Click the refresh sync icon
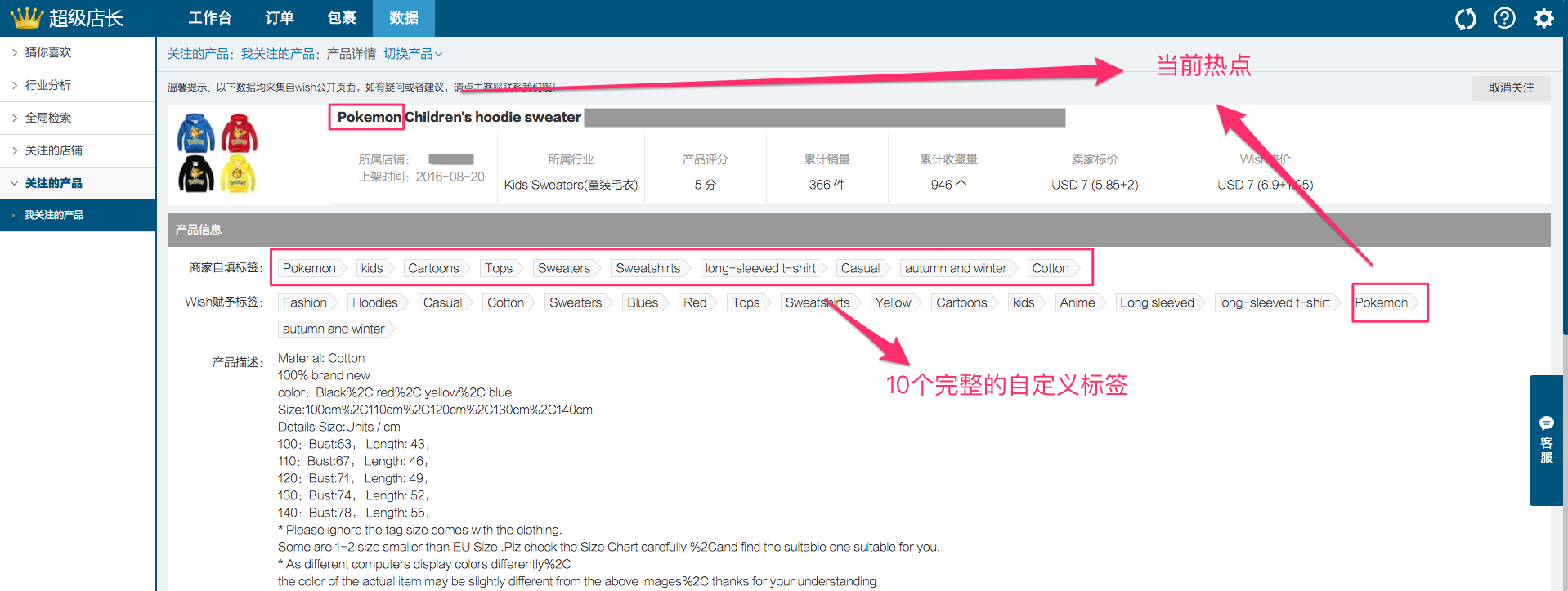The width and height of the screenshot is (1568, 591). [x=1466, y=18]
